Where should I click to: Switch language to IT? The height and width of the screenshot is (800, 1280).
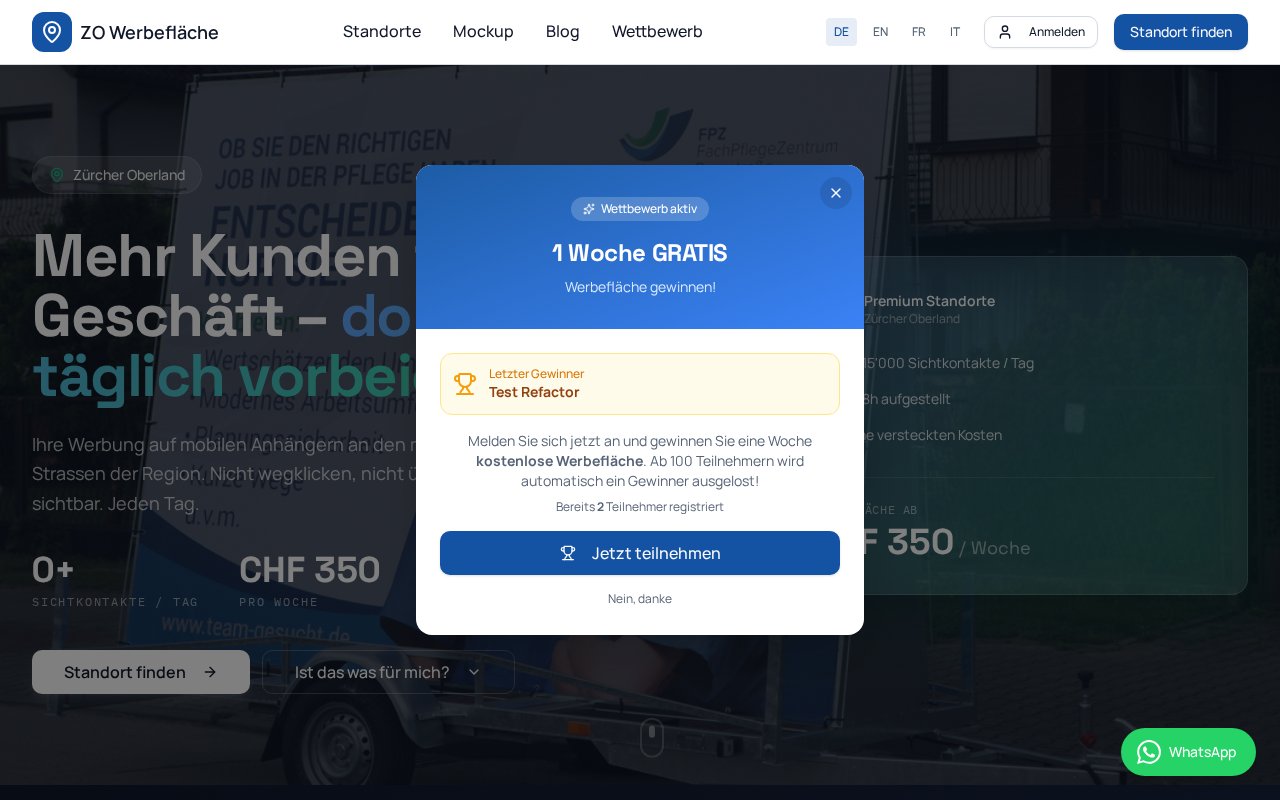pyautogui.click(x=955, y=32)
